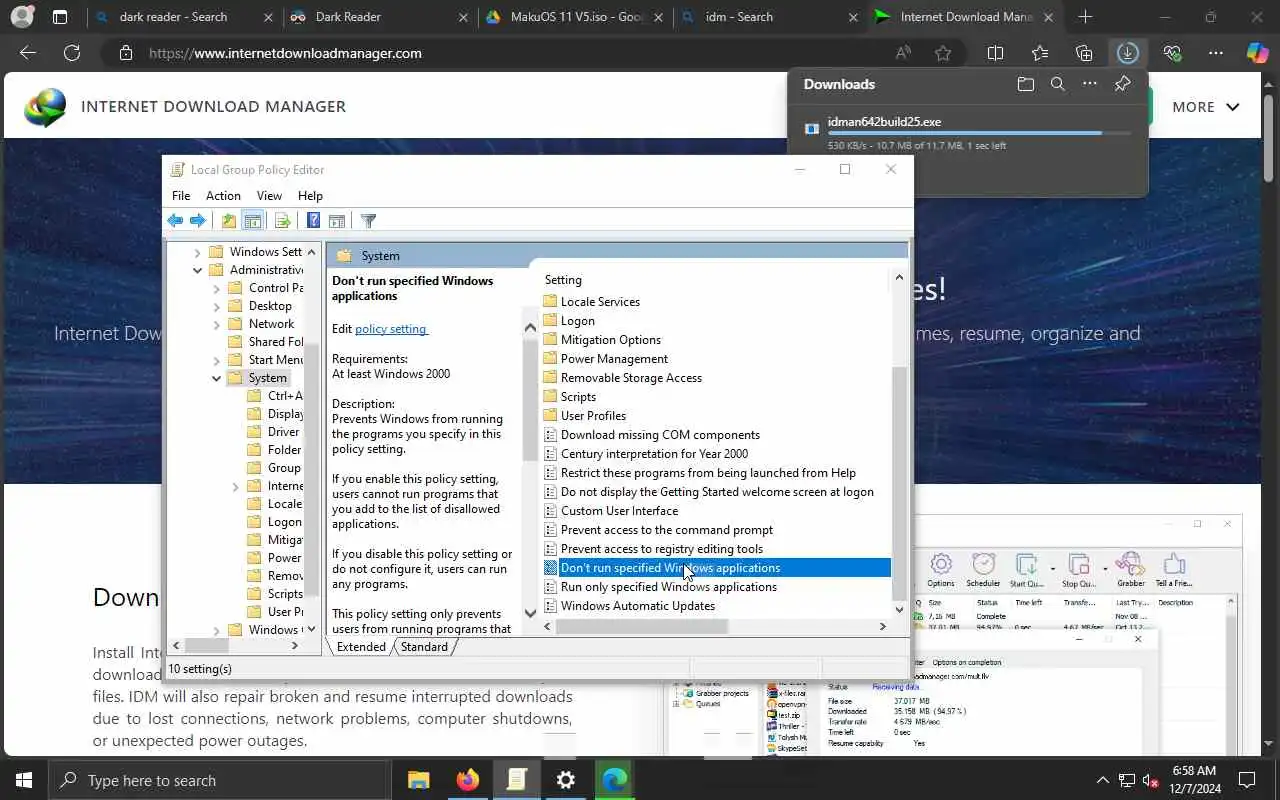Open Help via blue question mark icon

pos(313,221)
